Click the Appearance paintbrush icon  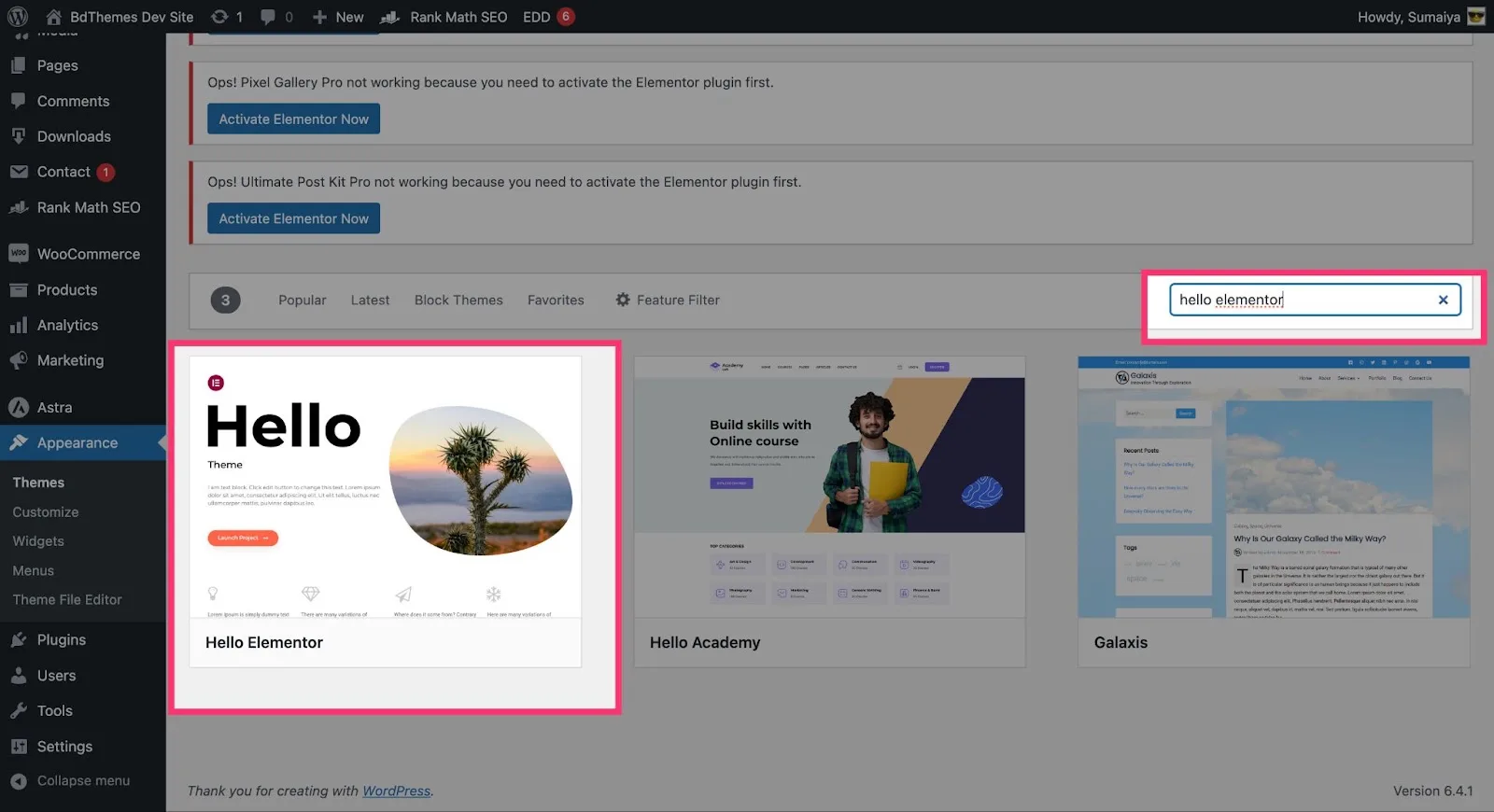click(x=19, y=442)
